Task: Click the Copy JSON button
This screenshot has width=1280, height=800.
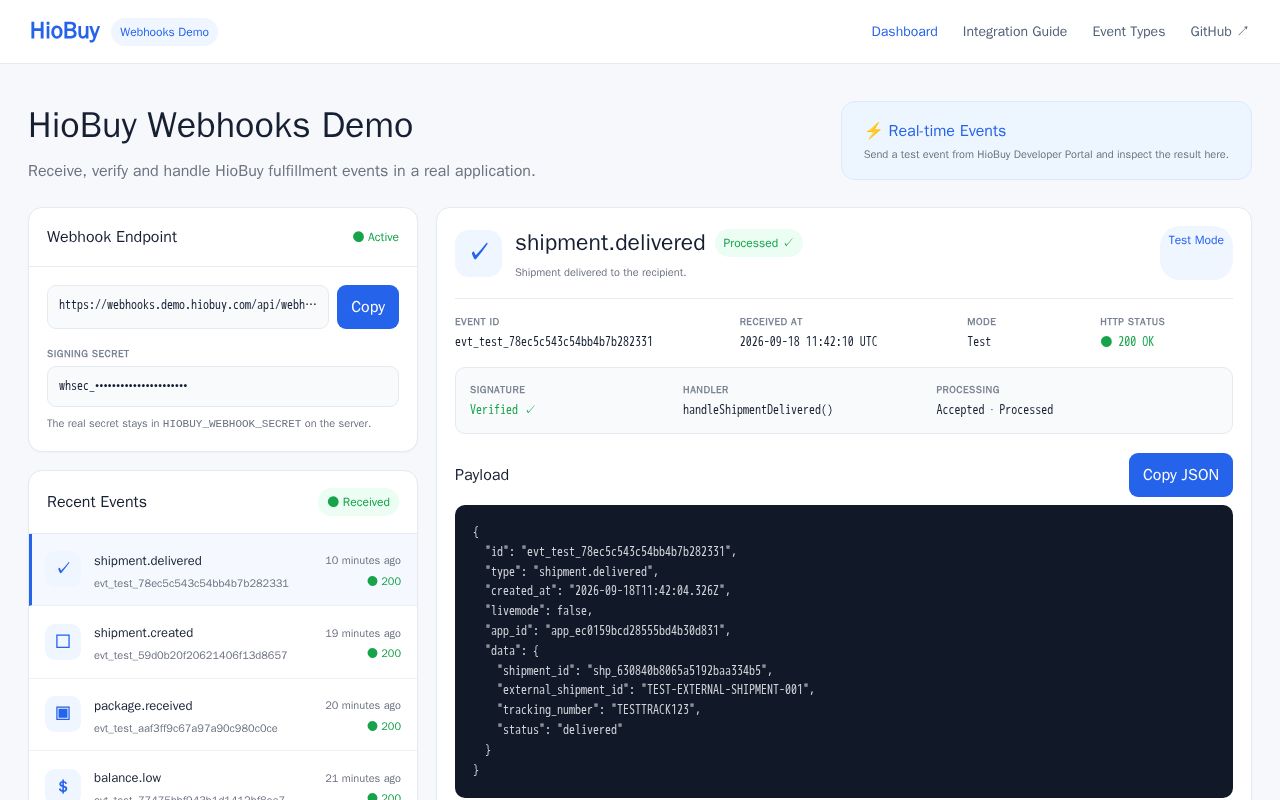Action: coord(1180,475)
